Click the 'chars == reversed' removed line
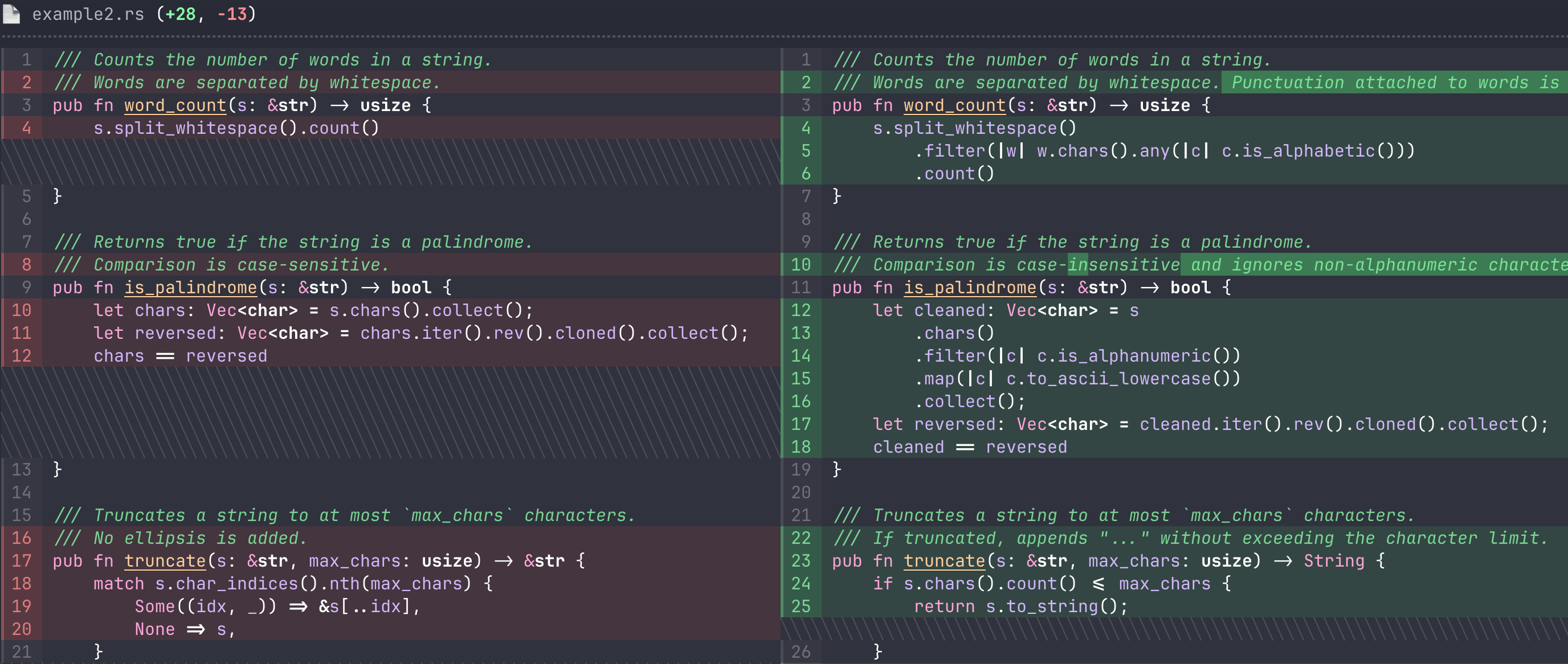This screenshot has width=1568, height=664. [x=180, y=356]
